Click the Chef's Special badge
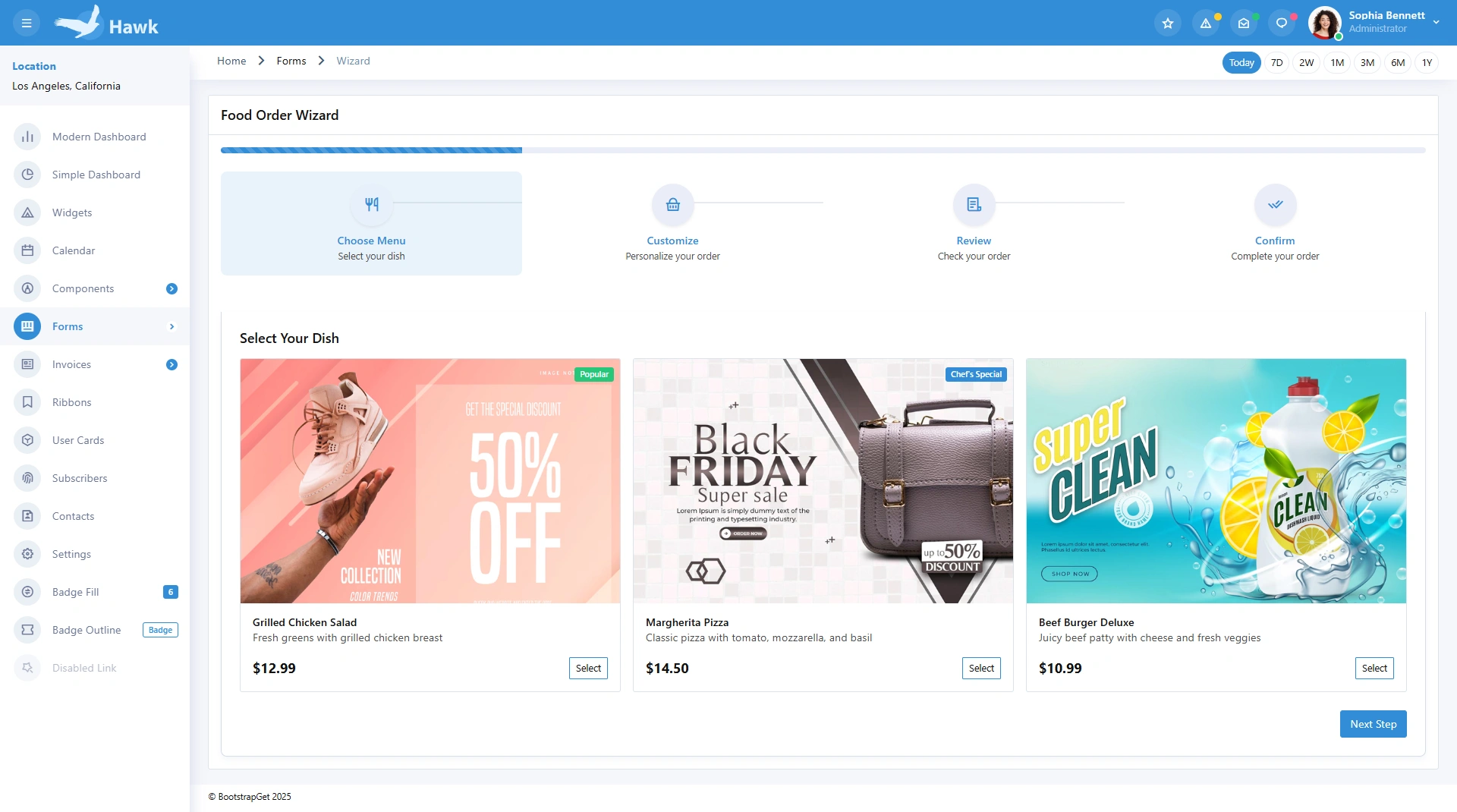The width and height of the screenshot is (1457, 812). pyautogui.click(x=976, y=374)
